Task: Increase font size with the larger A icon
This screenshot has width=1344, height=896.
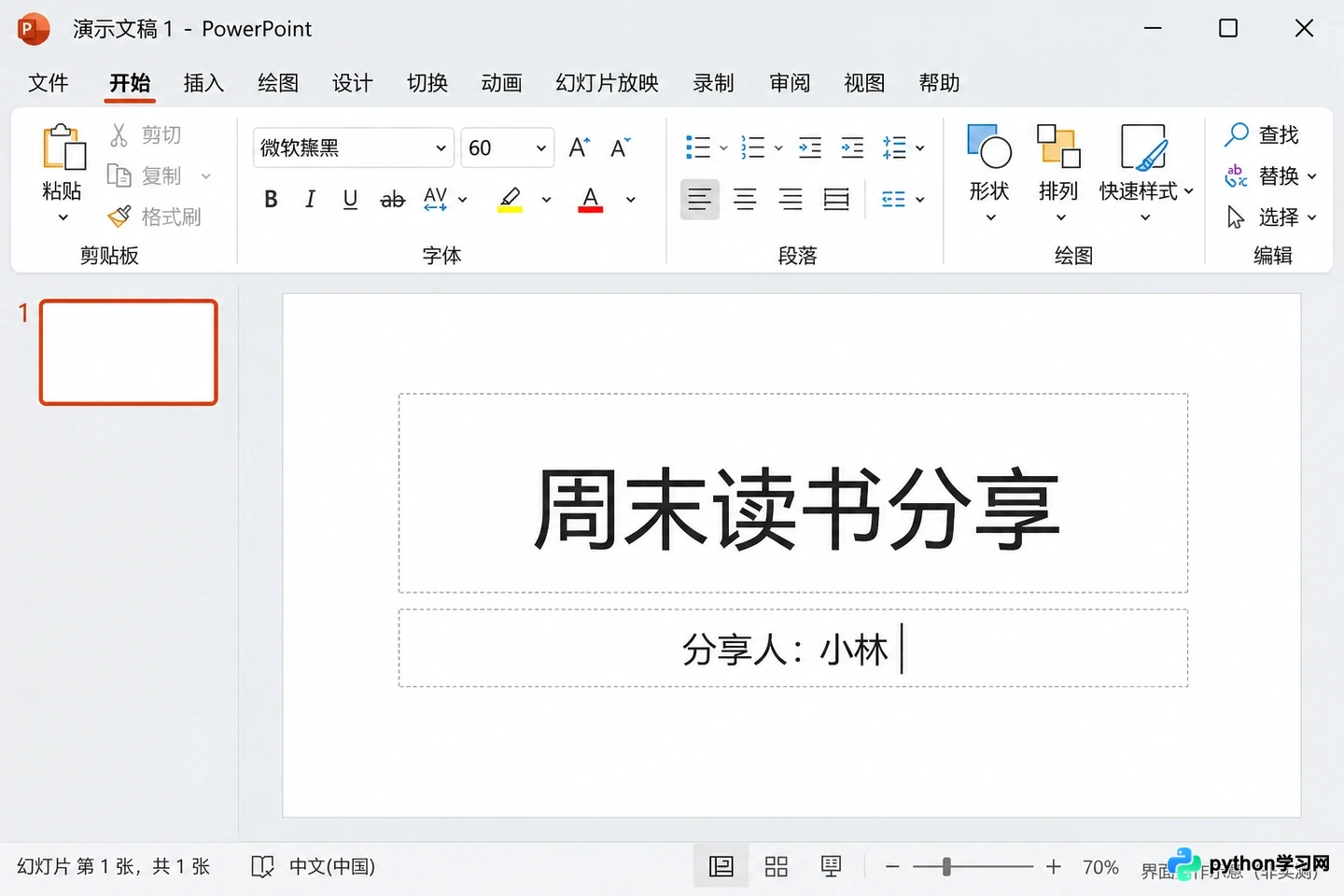Action: tap(579, 147)
